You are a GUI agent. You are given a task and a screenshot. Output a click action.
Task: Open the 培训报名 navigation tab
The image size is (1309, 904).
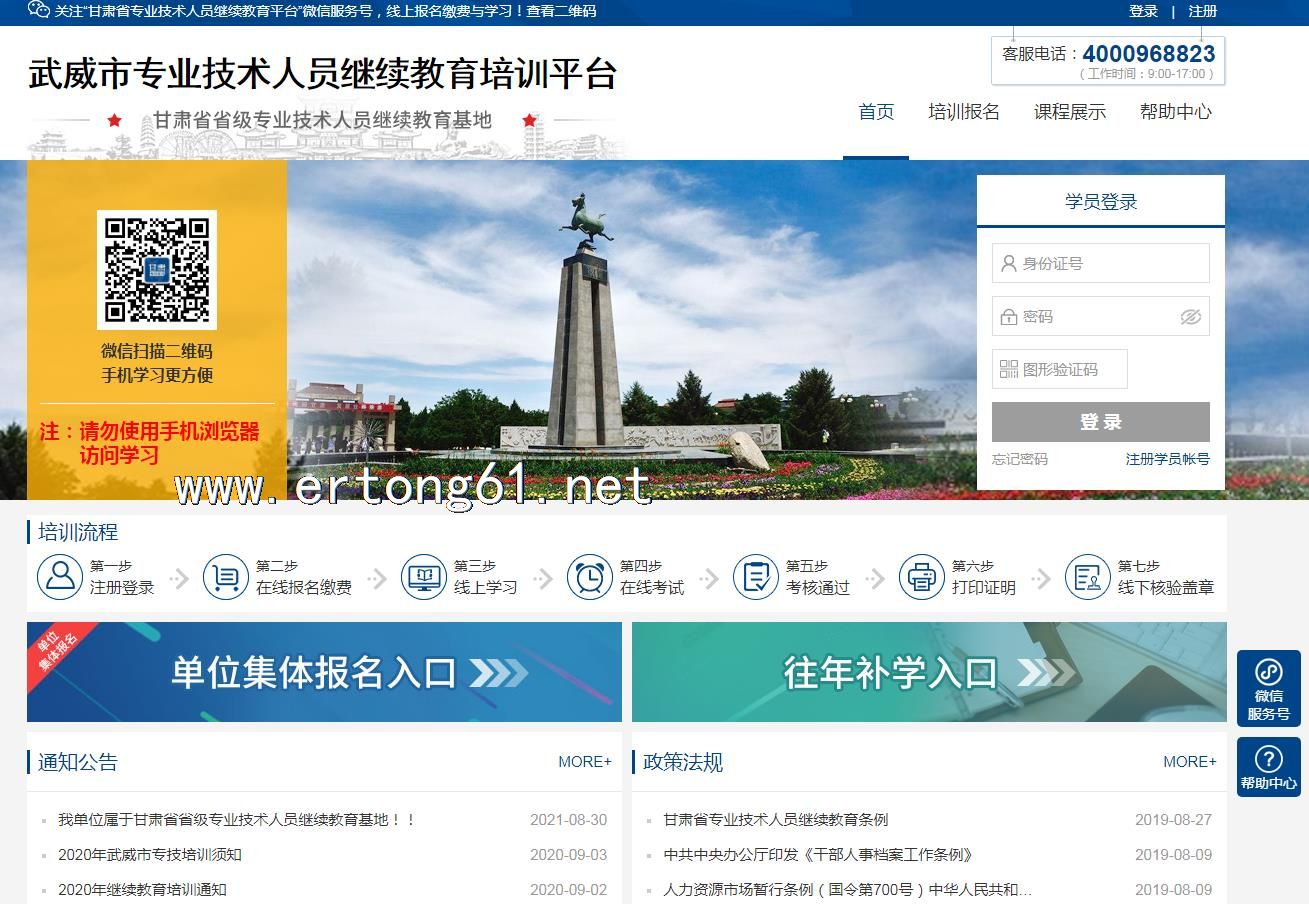pyautogui.click(x=963, y=112)
